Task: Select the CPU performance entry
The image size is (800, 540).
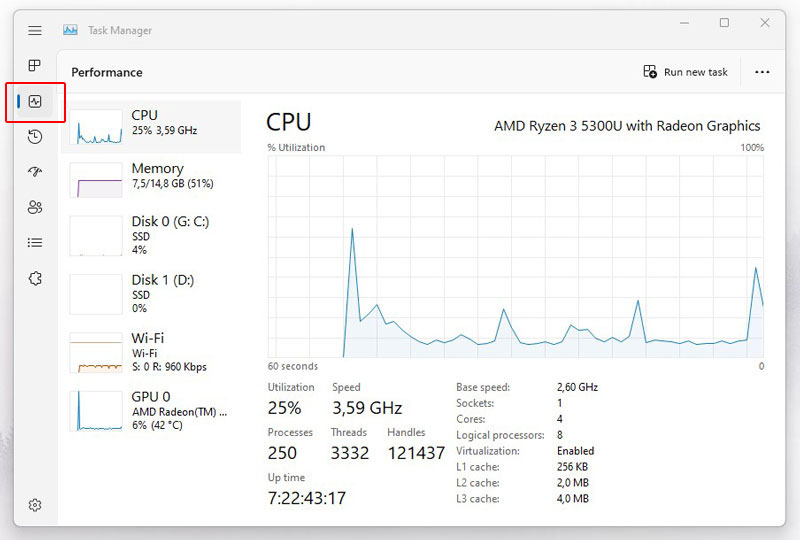Action: 151,127
